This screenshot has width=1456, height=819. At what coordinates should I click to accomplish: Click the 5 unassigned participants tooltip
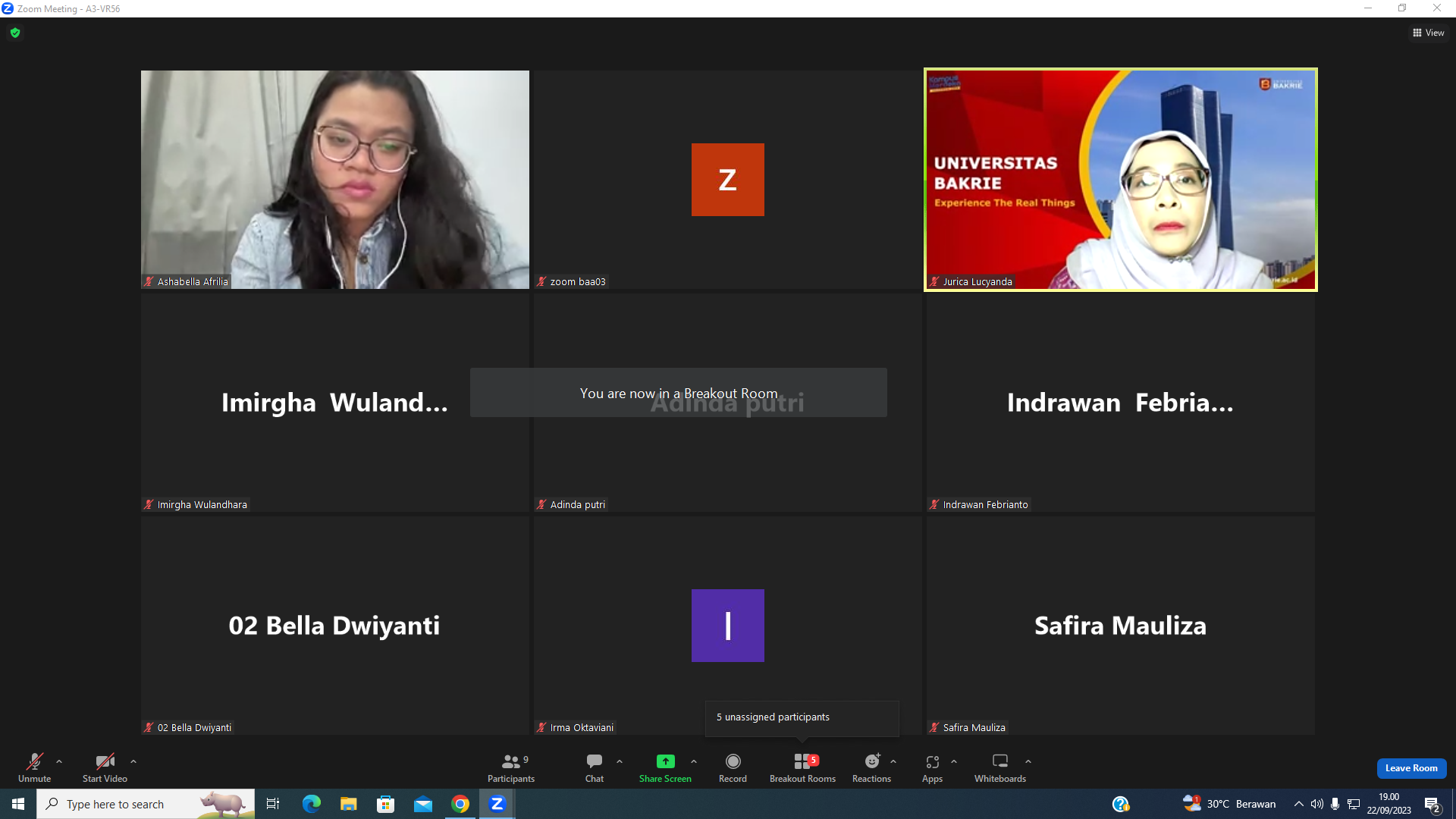coord(802,717)
